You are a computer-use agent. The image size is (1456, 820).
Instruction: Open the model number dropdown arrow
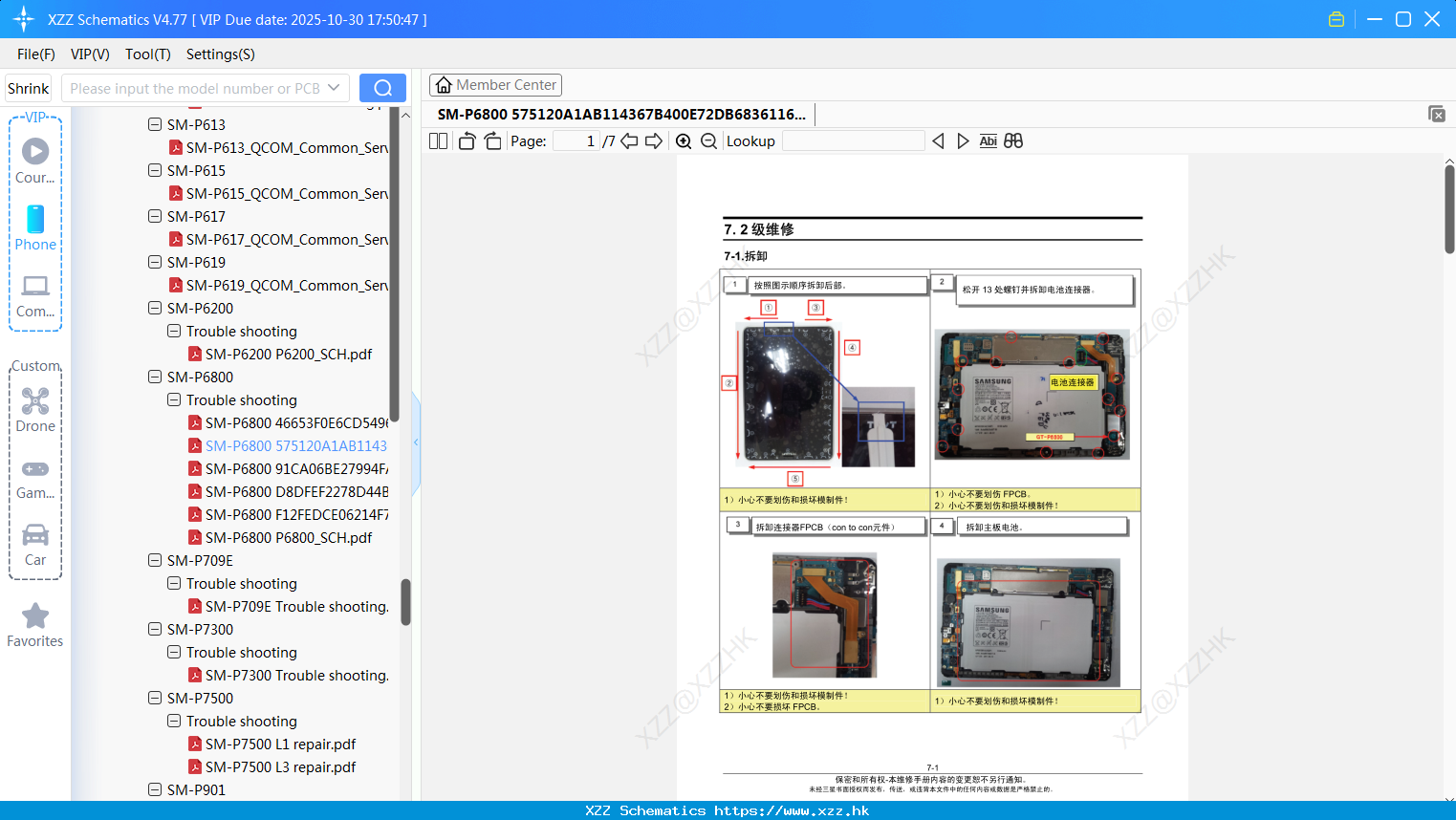[334, 88]
